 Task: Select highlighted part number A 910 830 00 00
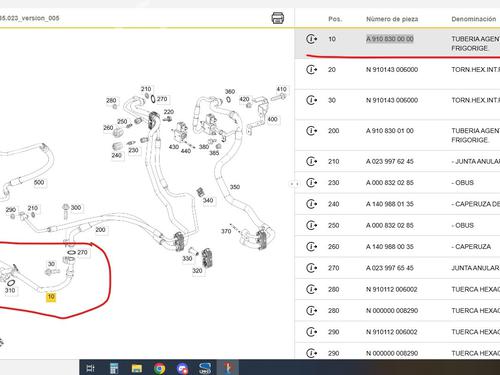pyautogui.click(x=390, y=39)
